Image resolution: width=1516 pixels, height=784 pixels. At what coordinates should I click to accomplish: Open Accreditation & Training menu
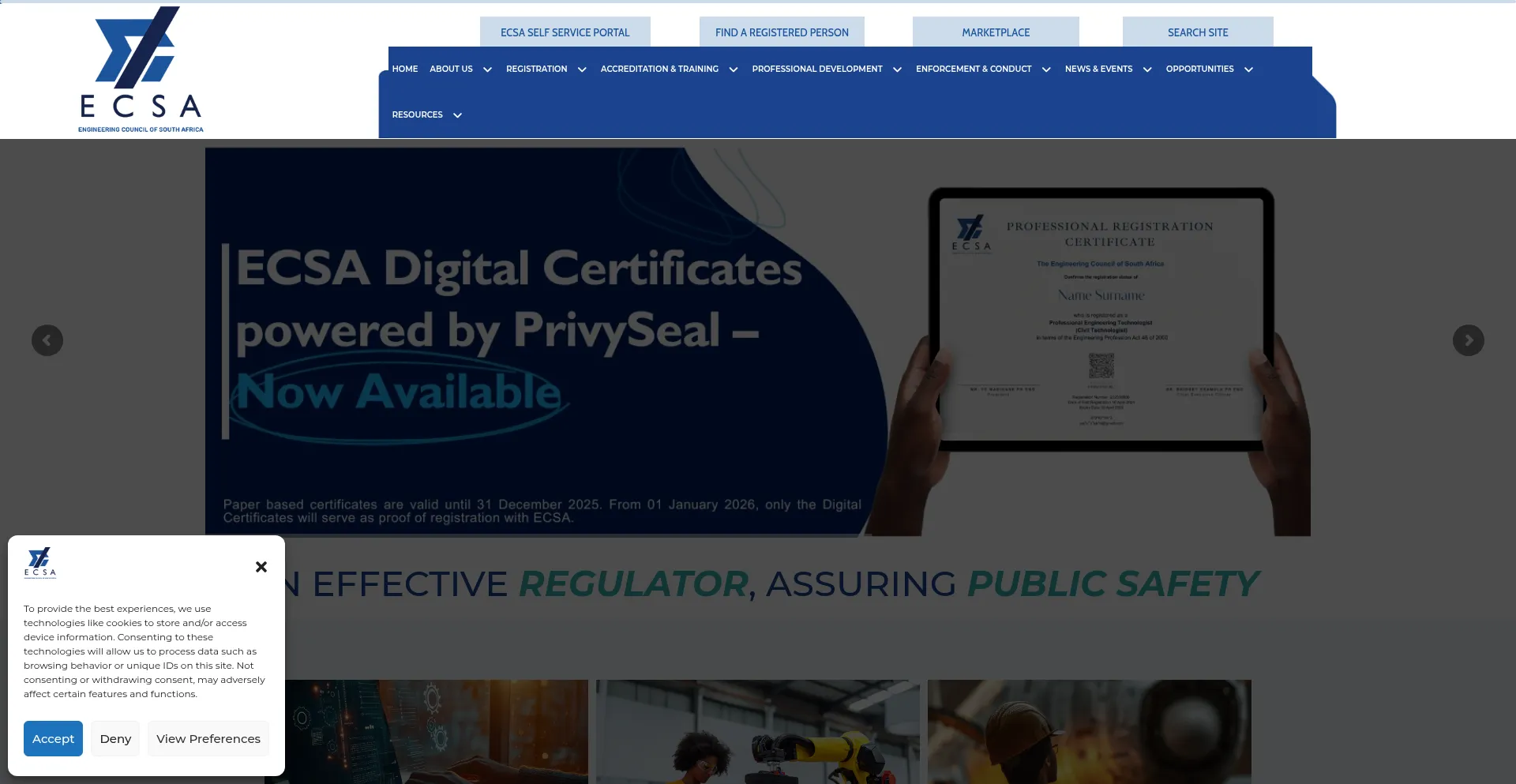659,69
